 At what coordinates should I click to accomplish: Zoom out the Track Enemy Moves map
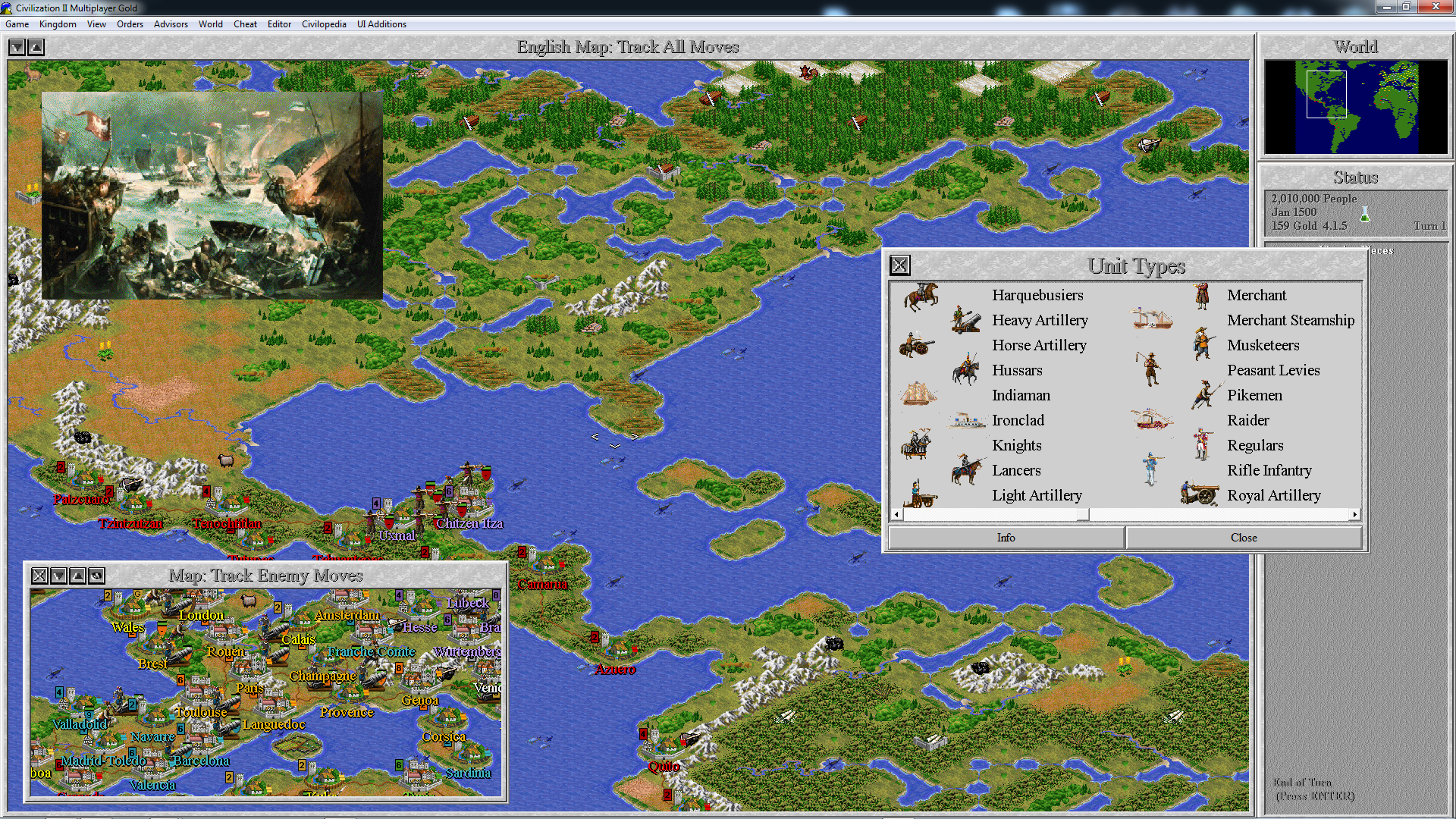tap(58, 576)
